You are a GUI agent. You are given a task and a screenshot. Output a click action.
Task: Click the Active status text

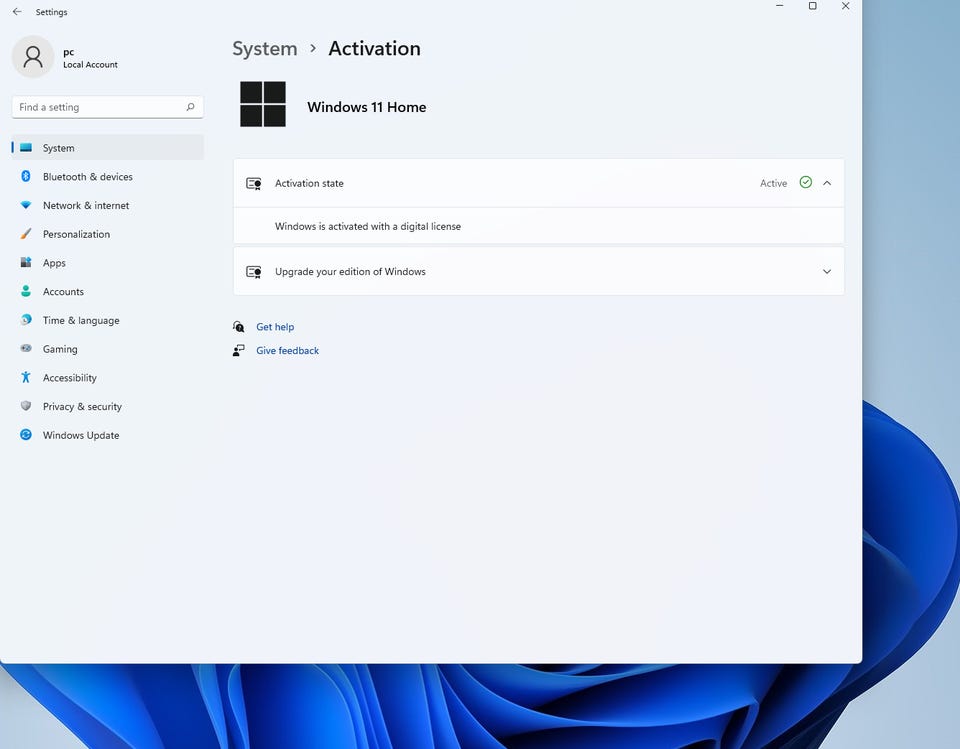pos(773,183)
